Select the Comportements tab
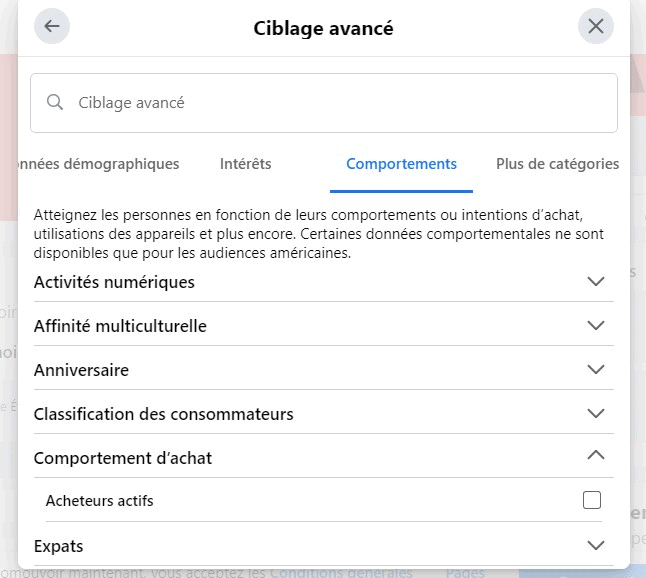Viewport: 646px width, 578px height. [x=401, y=164]
